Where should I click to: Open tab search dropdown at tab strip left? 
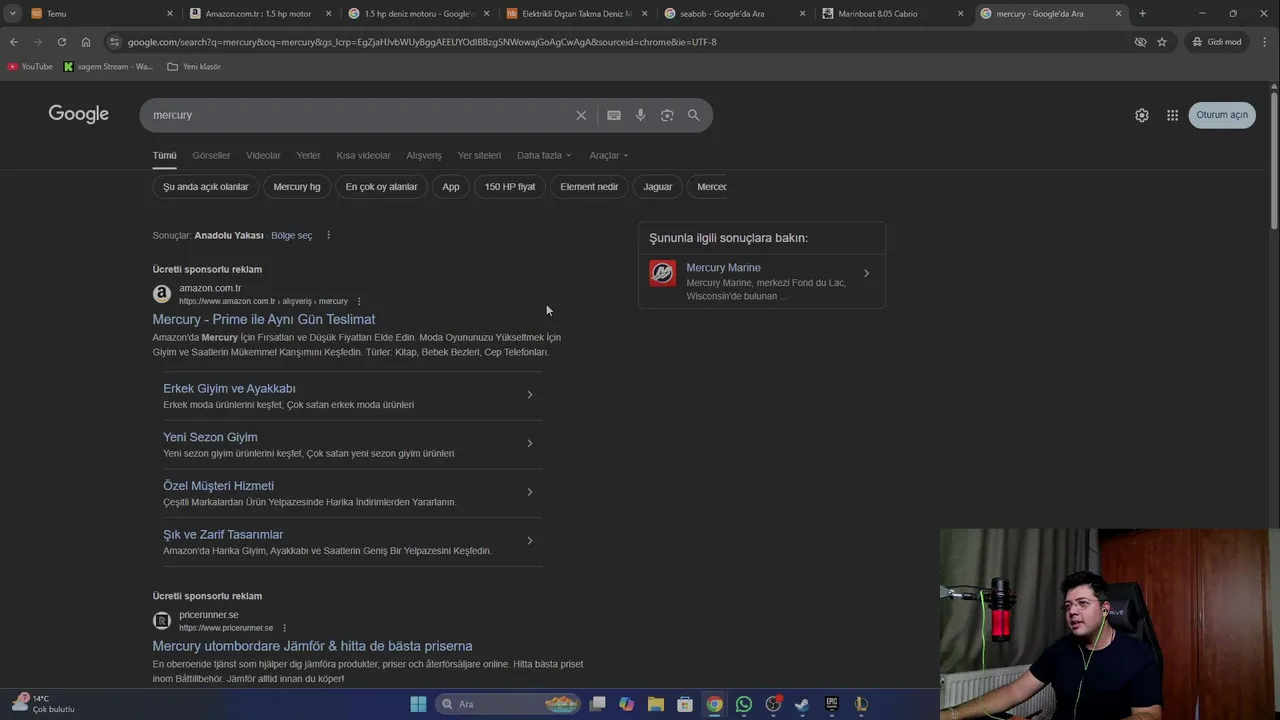(x=12, y=14)
